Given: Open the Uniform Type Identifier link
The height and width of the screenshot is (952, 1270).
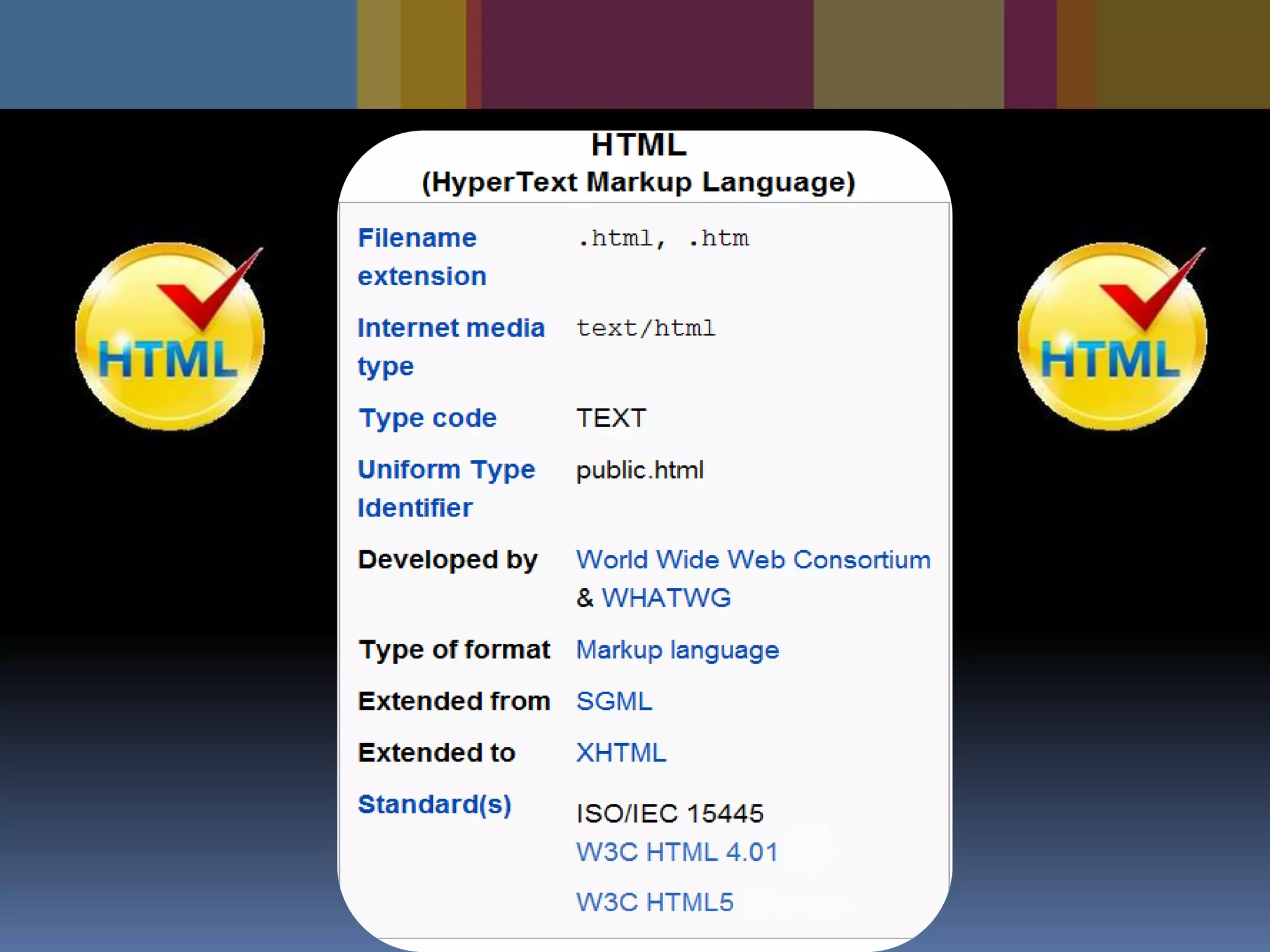Looking at the screenshot, I should pyautogui.click(x=446, y=488).
